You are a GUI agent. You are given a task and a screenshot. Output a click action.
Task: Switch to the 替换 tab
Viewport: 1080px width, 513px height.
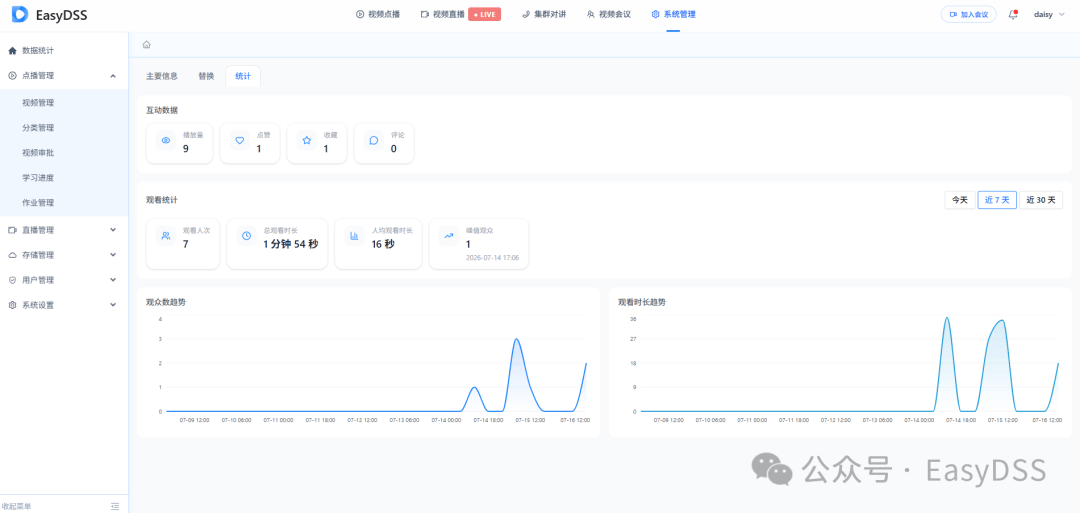click(x=207, y=76)
